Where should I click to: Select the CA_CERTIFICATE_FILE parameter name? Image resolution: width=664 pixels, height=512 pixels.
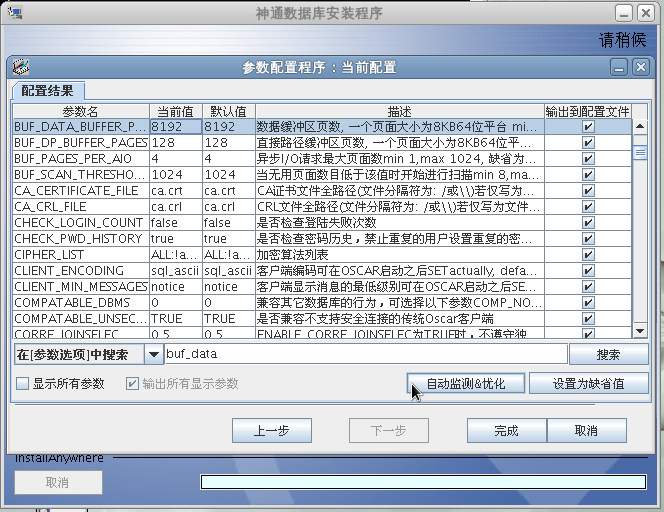coord(81,191)
